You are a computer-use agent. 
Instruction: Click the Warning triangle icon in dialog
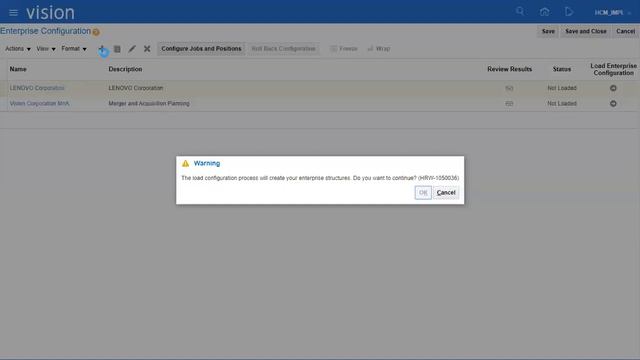point(186,164)
